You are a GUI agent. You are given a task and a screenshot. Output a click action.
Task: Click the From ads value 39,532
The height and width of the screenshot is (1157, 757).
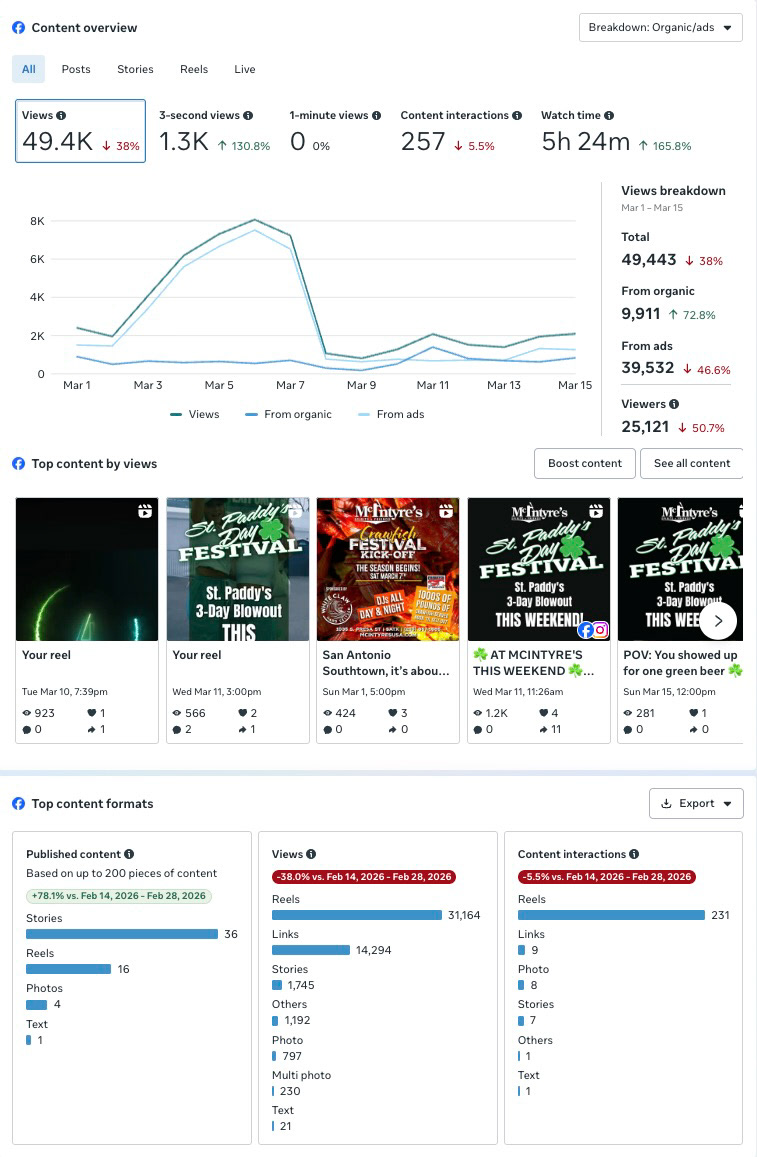648,367
